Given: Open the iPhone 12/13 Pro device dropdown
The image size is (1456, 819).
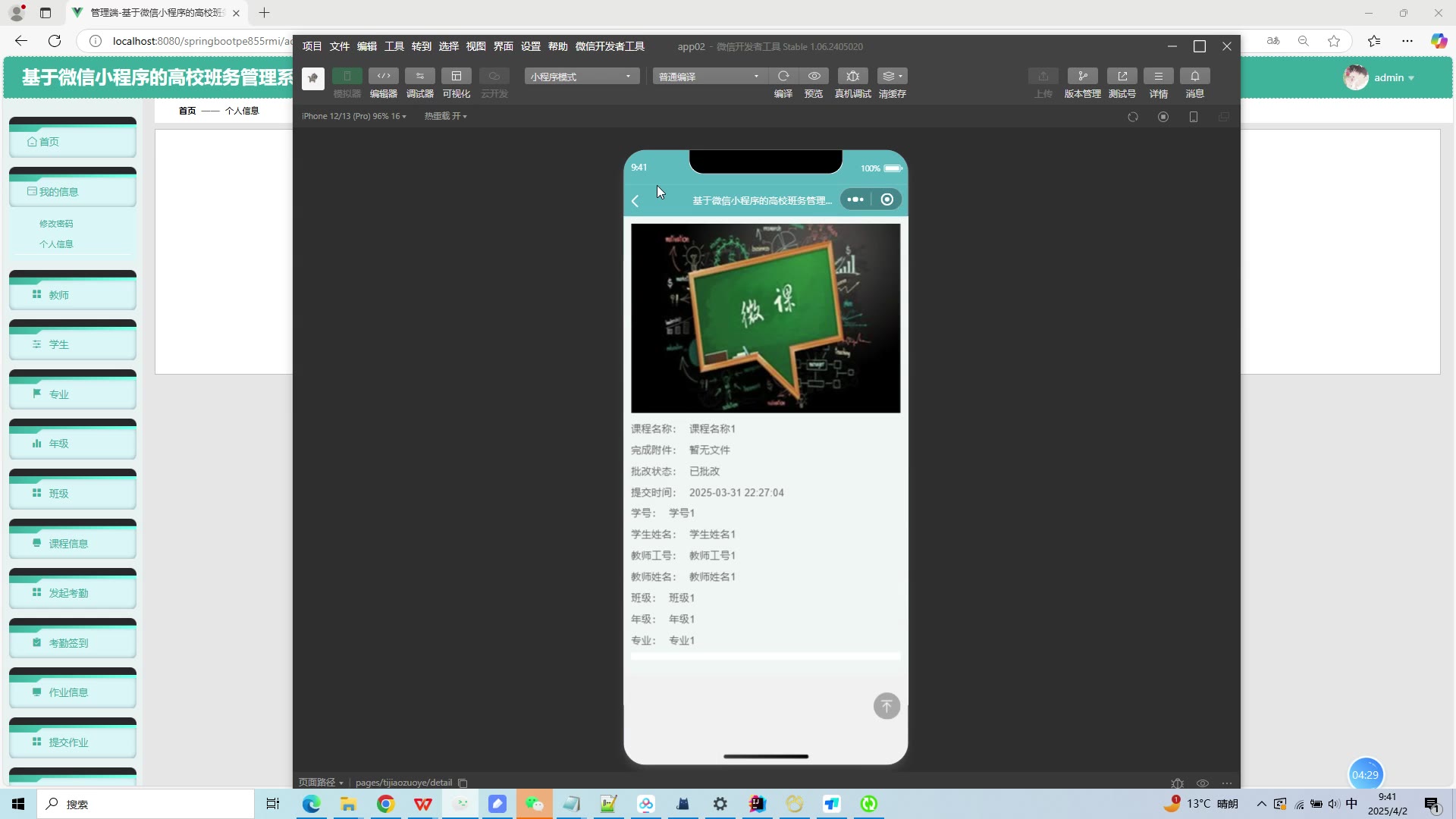Looking at the screenshot, I should tap(353, 116).
